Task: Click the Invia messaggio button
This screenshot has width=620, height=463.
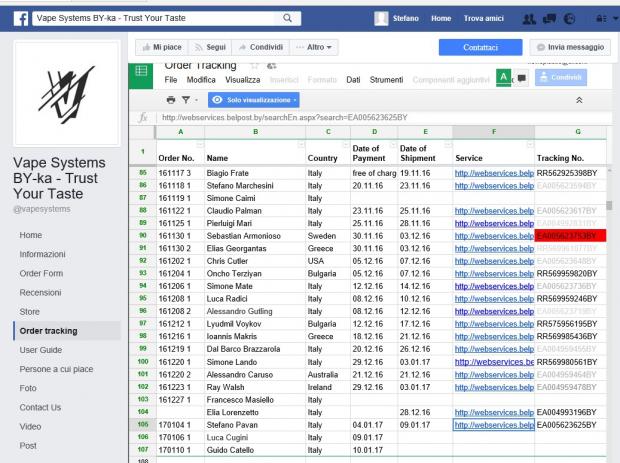Action: [x=571, y=47]
